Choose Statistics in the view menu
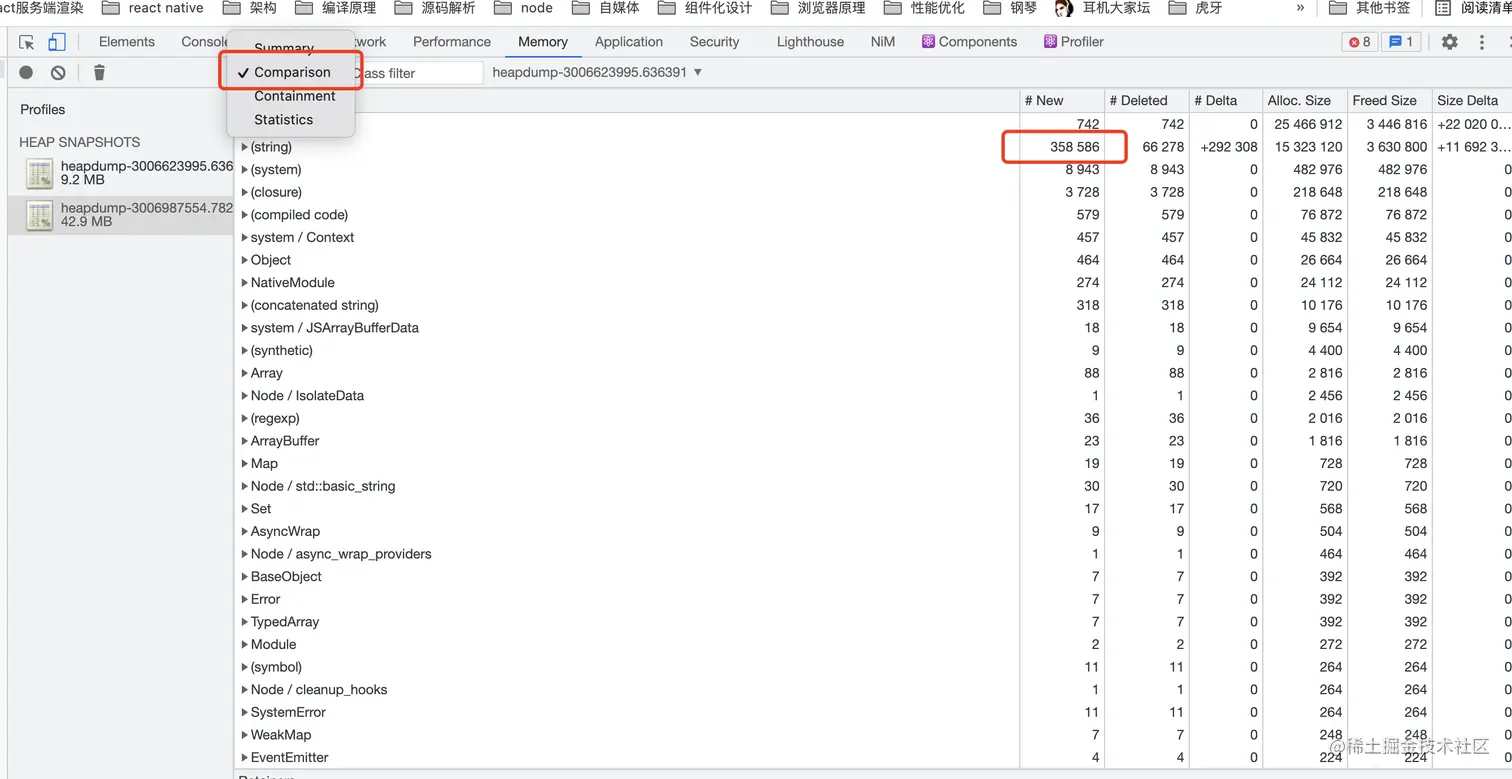This screenshot has width=1512, height=779. [291, 120]
